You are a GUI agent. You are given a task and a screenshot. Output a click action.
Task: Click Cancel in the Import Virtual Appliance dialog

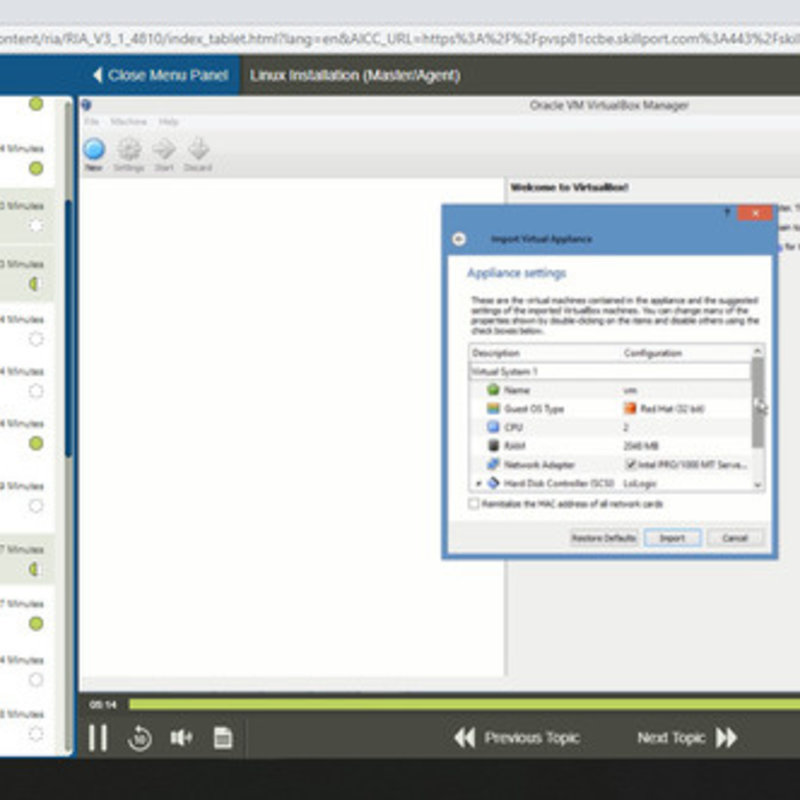(735, 538)
